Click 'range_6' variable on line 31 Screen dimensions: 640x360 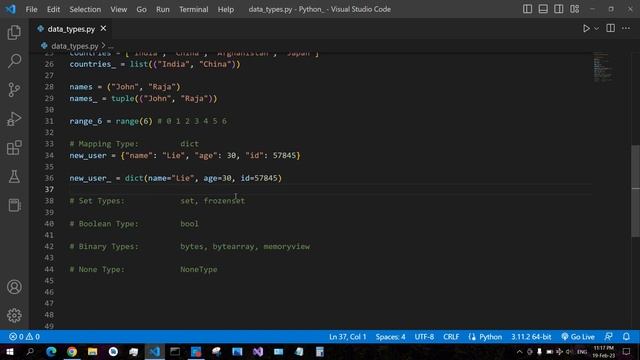click(x=86, y=121)
